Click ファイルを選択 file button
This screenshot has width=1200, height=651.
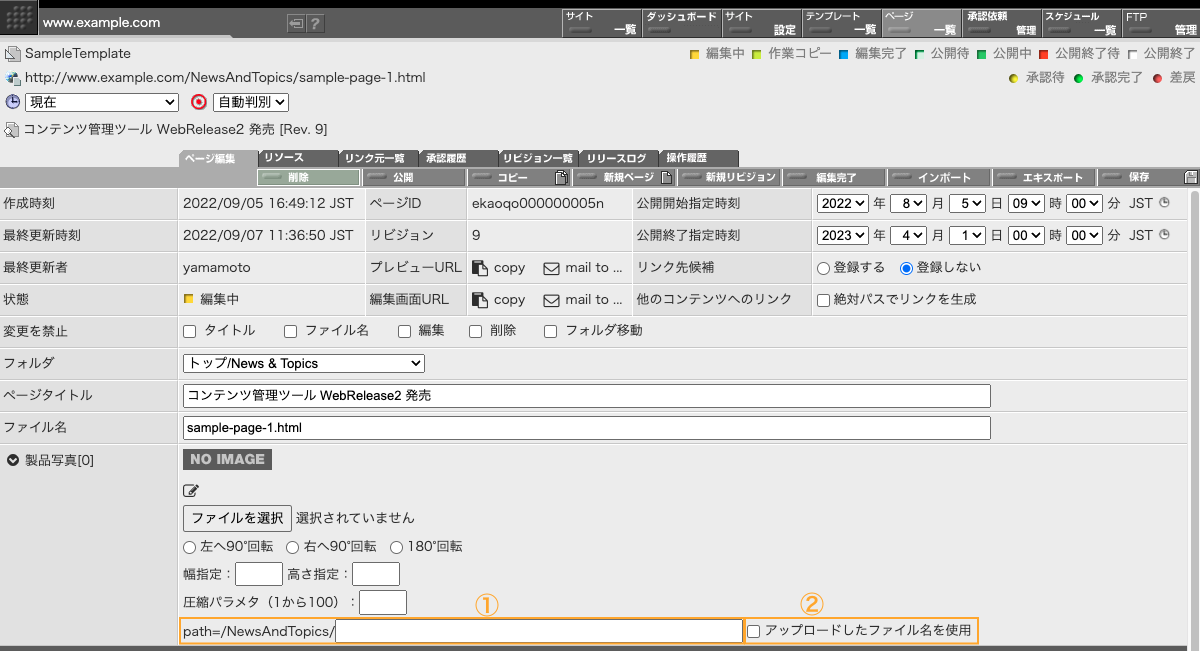(x=237, y=518)
